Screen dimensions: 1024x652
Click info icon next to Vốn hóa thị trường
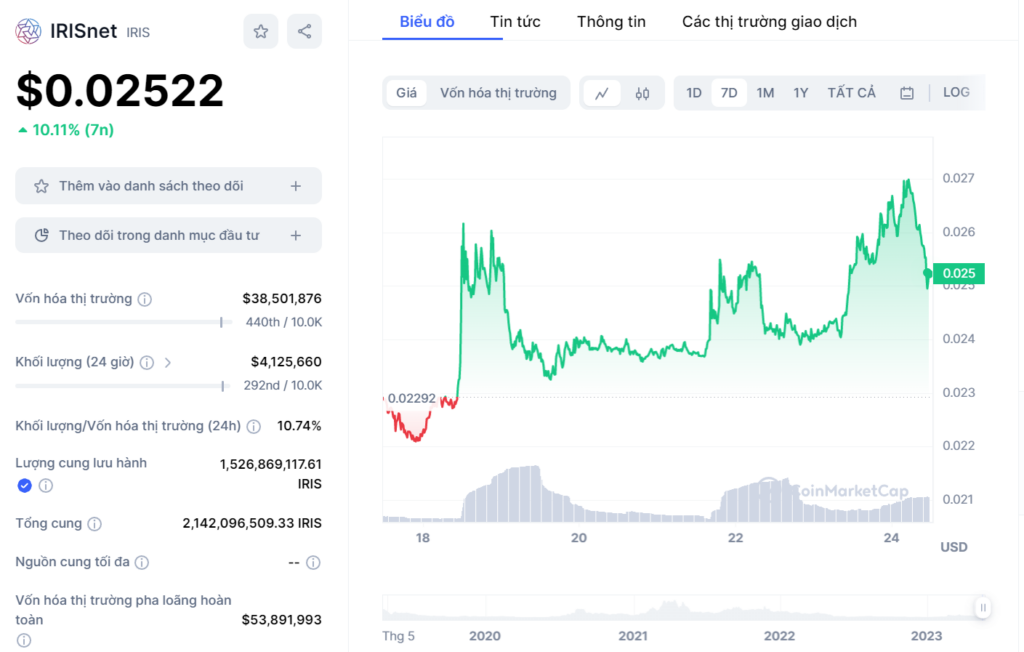pos(145,299)
